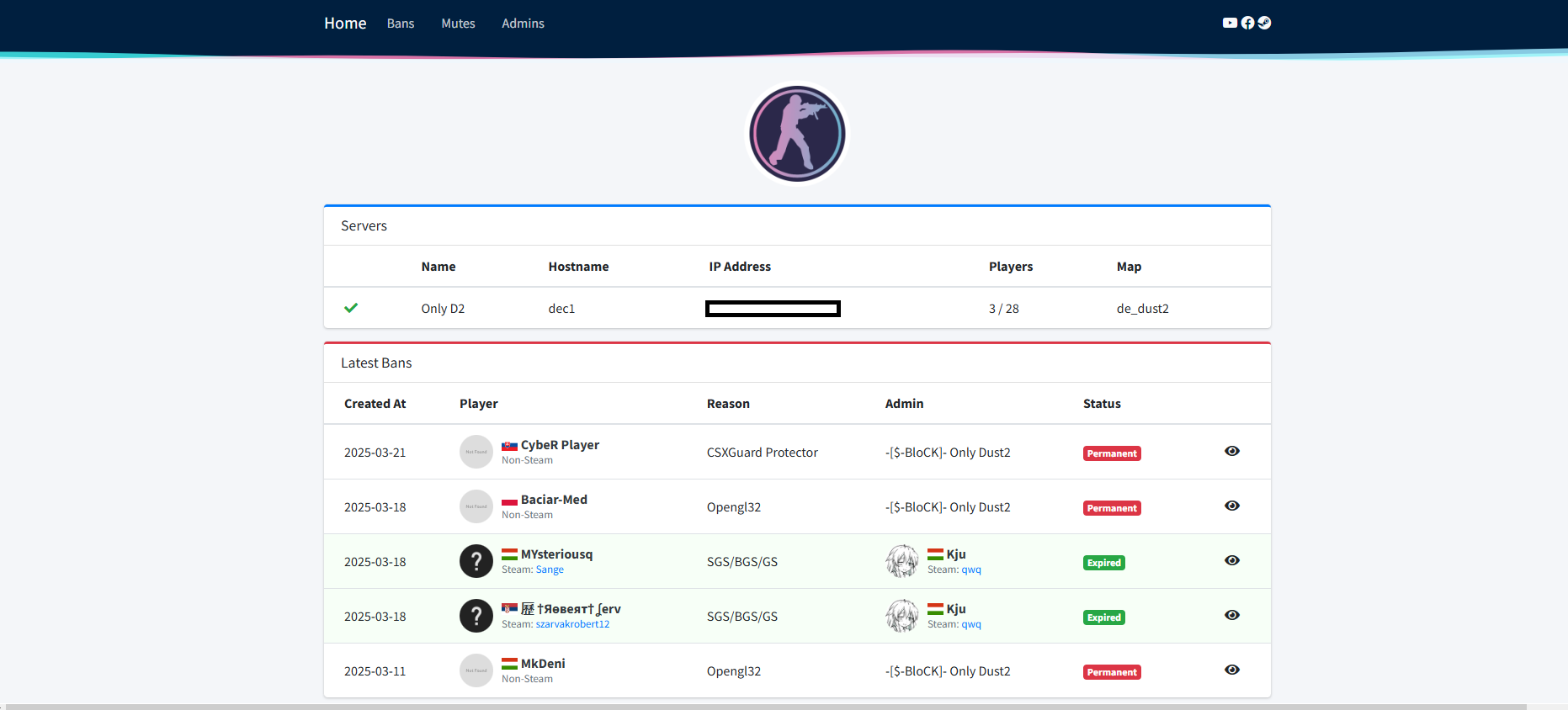Click the Permanent badge for Baciar-Med
The image size is (1568, 710).
1112,508
